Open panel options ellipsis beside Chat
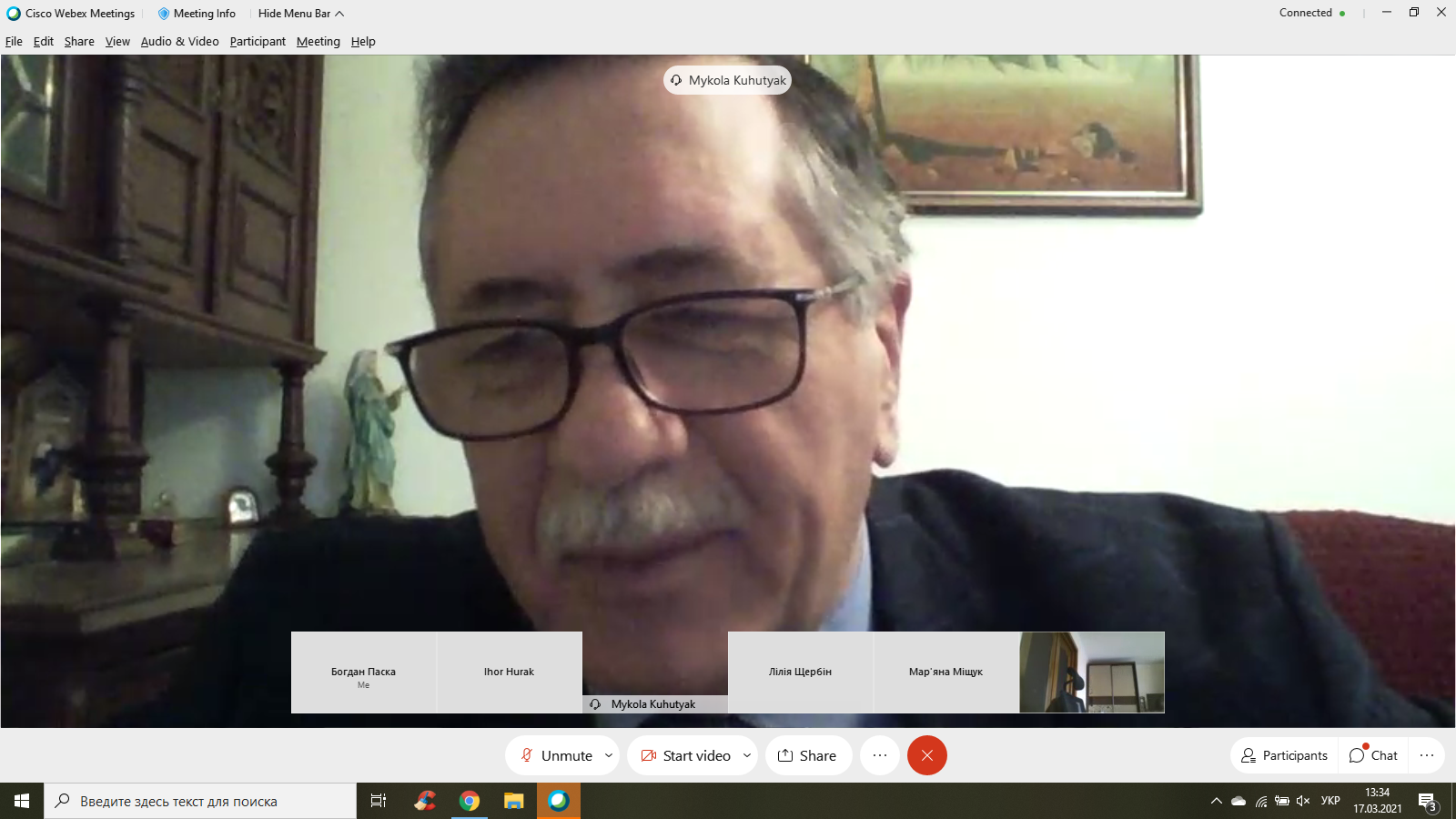 [1426, 755]
